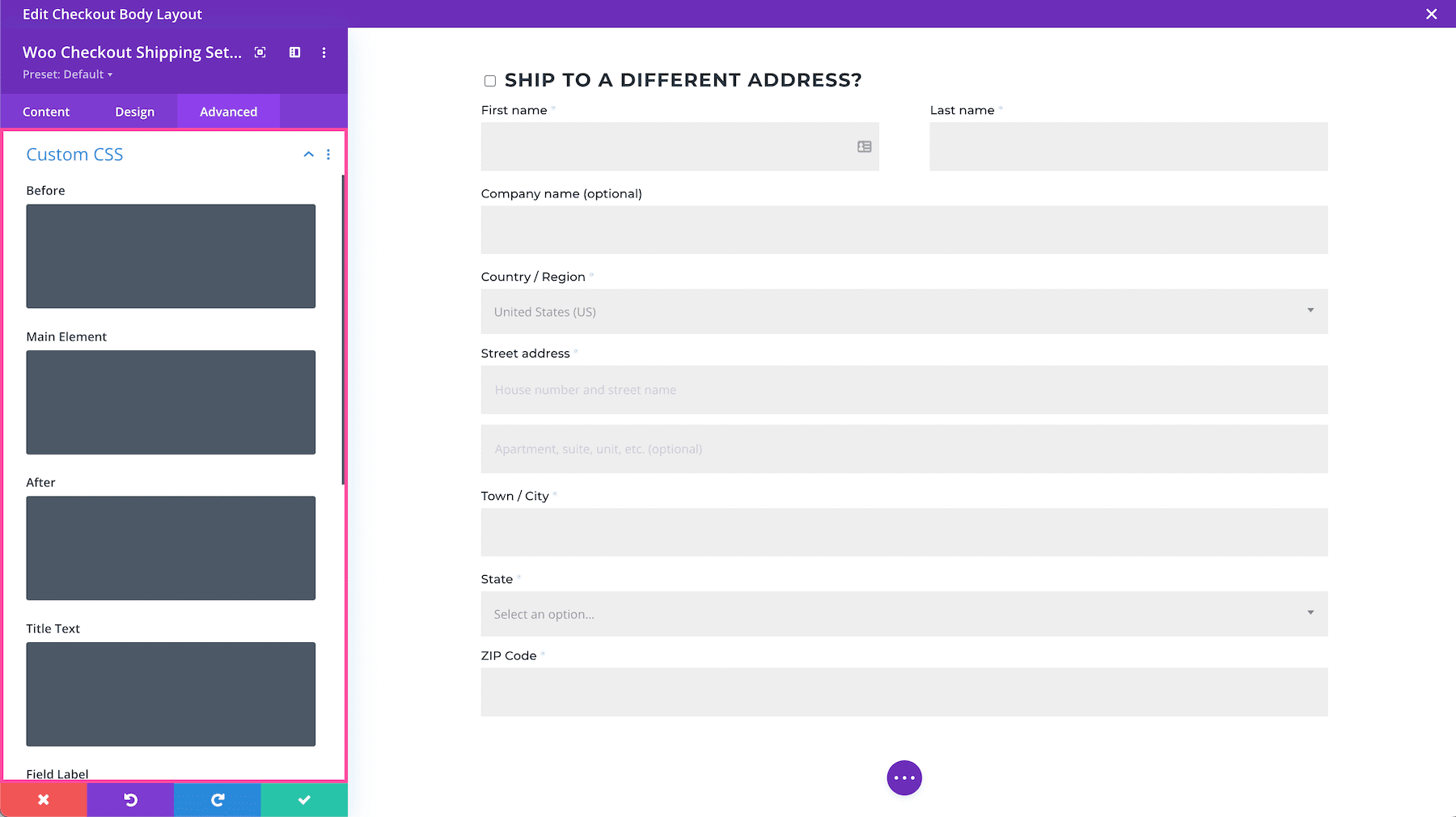Open the Custom CSS kebab menu

click(328, 154)
